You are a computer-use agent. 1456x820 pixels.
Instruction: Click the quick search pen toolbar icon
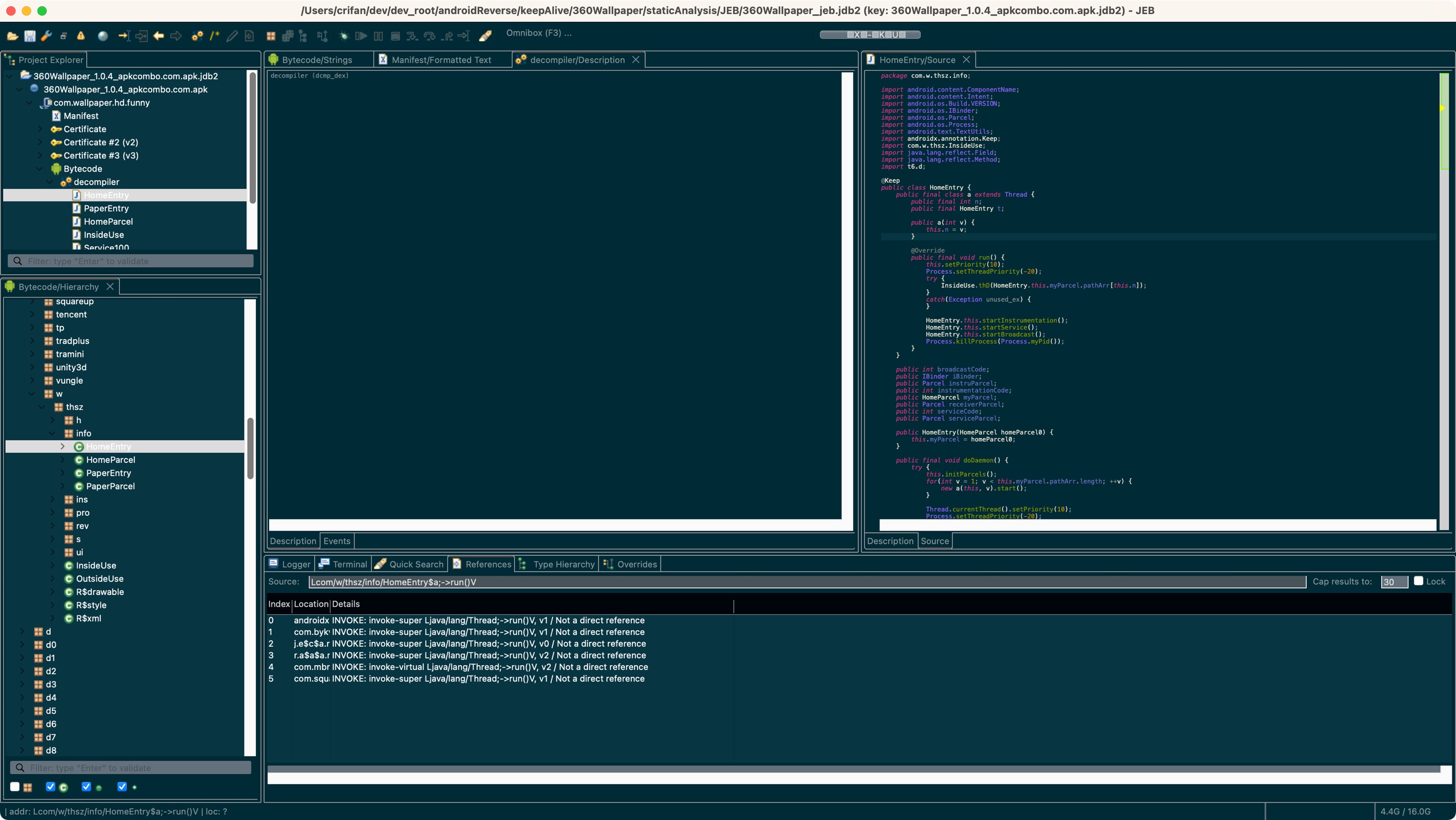[485, 36]
